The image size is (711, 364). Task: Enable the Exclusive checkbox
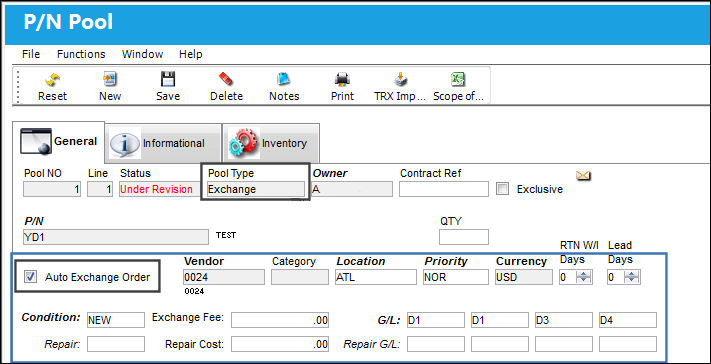502,189
